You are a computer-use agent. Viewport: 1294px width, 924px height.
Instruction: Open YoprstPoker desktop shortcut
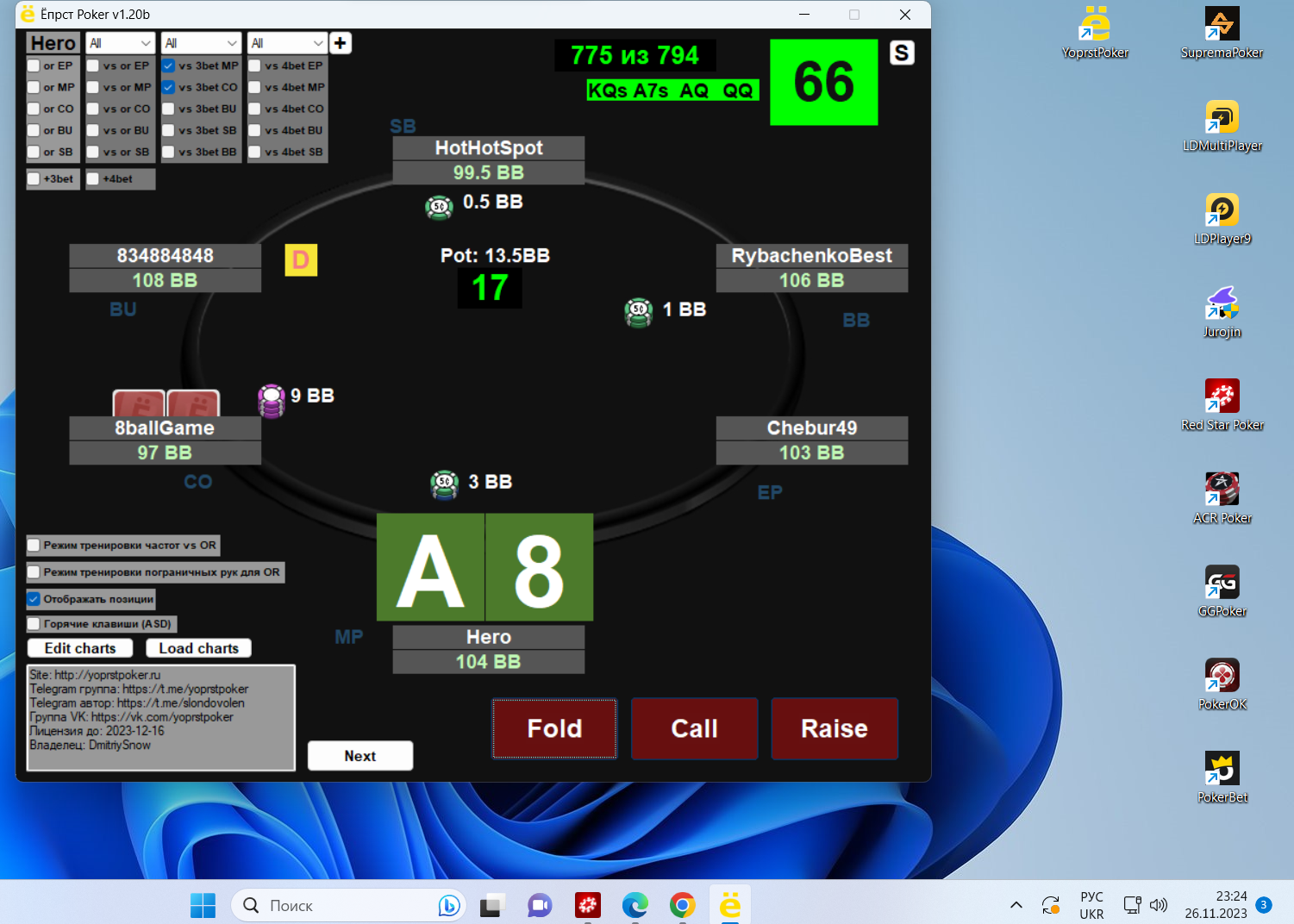tap(1095, 33)
